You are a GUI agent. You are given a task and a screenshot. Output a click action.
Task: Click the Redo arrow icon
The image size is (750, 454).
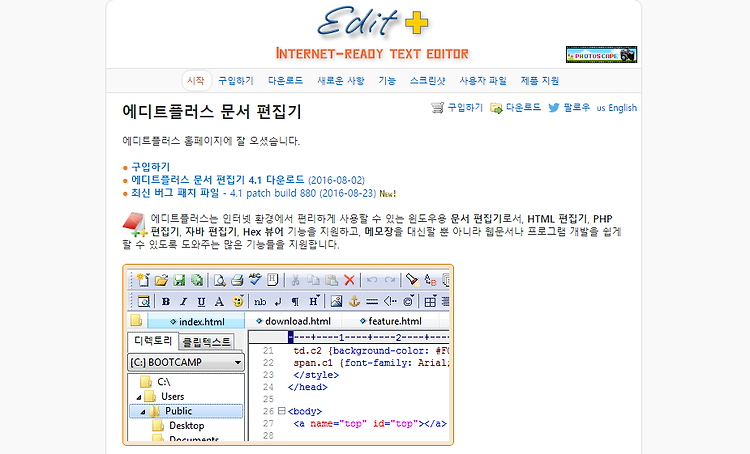click(x=390, y=280)
